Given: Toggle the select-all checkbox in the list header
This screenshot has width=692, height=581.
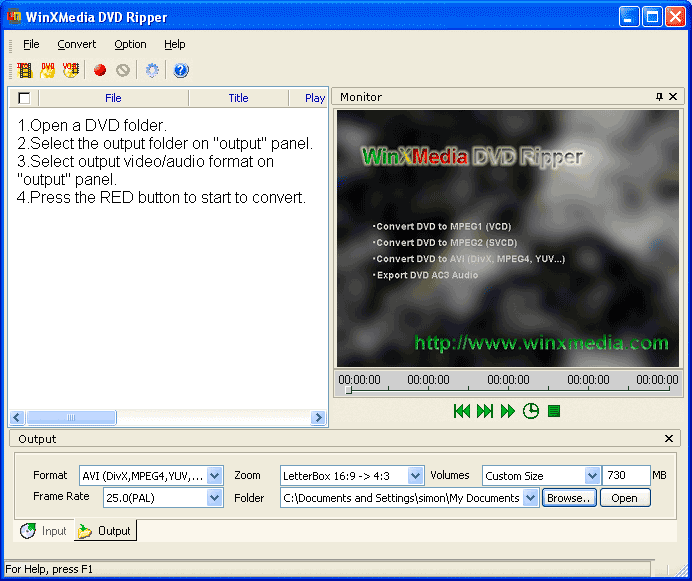Looking at the screenshot, I should point(24,98).
